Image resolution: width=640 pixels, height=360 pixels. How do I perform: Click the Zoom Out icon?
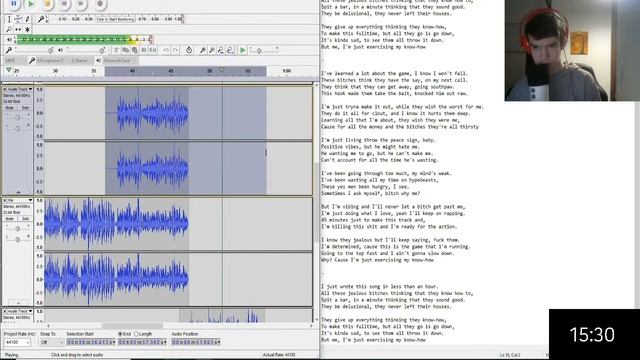click(212, 50)
